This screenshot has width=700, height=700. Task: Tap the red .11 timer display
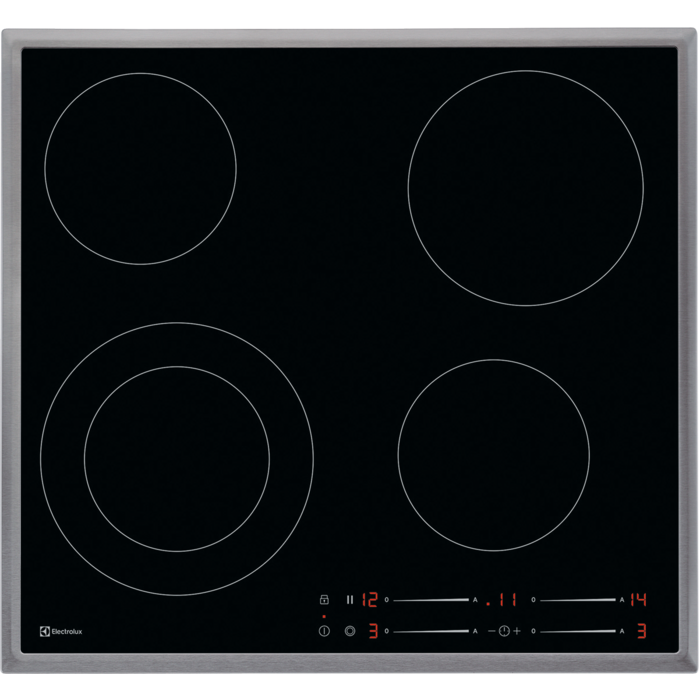[x=502, y=600]
